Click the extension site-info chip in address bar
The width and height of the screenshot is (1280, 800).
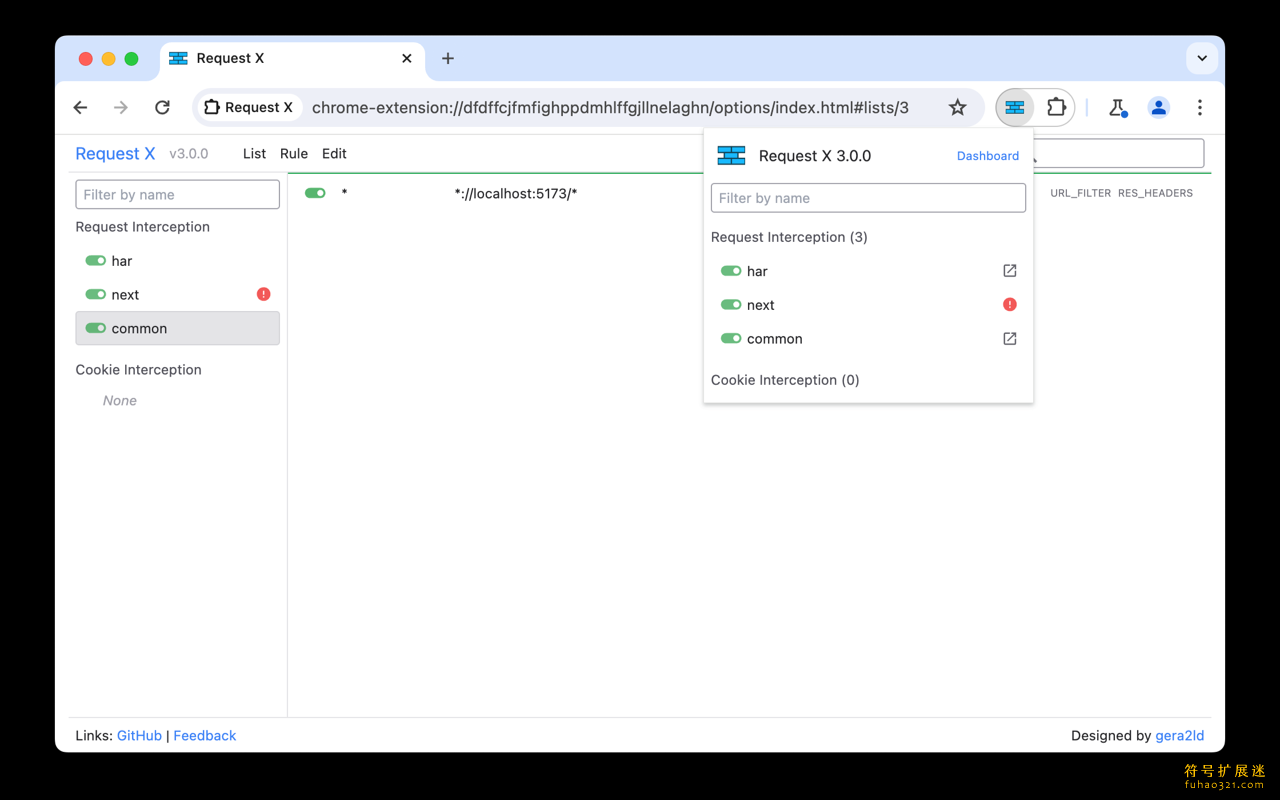tap(248, 107)
